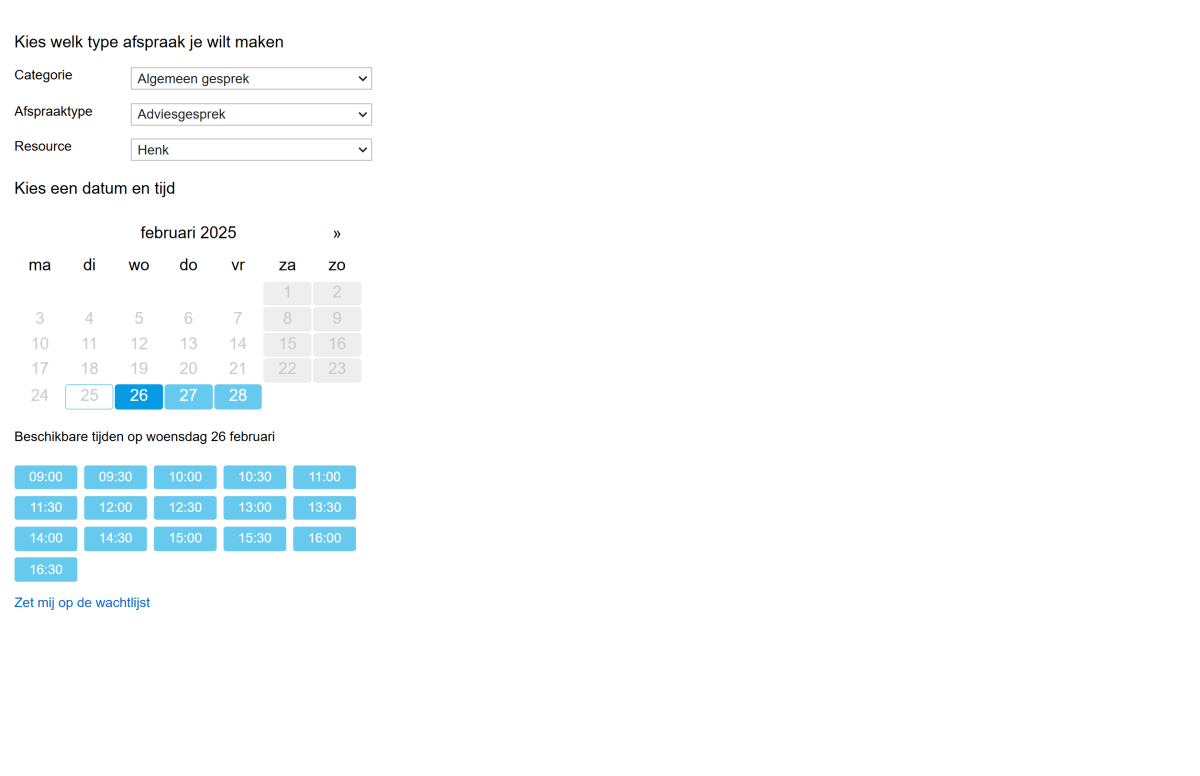The height and width of the screenshot is (776, 1200).
Task: Go to next month with » arrow
Action: click(337, 233)
